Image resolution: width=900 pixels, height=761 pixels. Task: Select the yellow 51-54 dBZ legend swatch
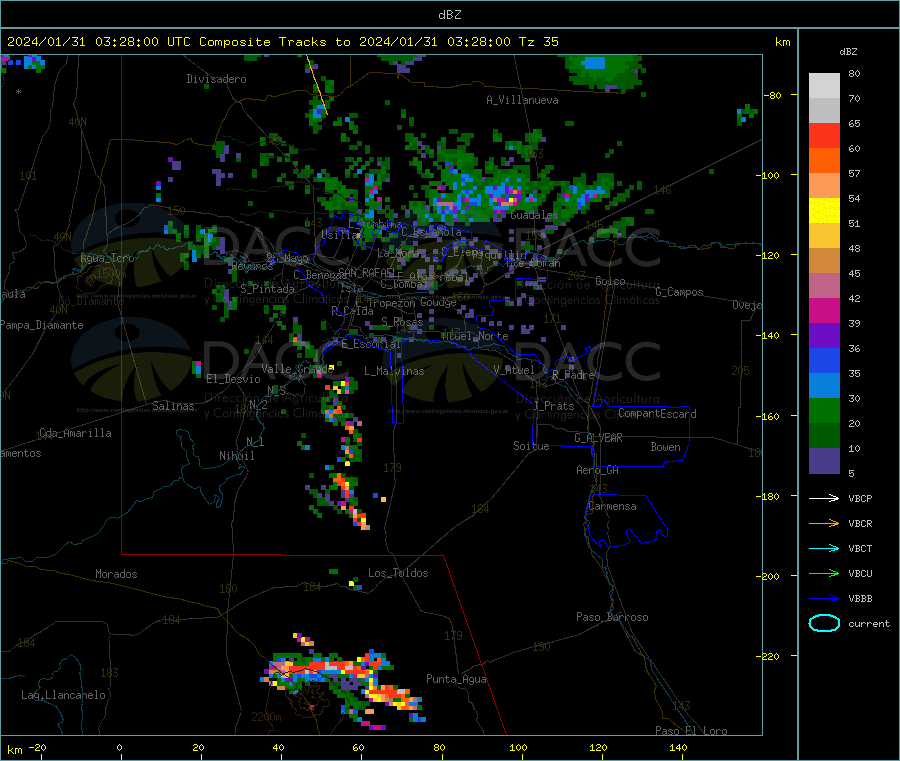point(824,211)
